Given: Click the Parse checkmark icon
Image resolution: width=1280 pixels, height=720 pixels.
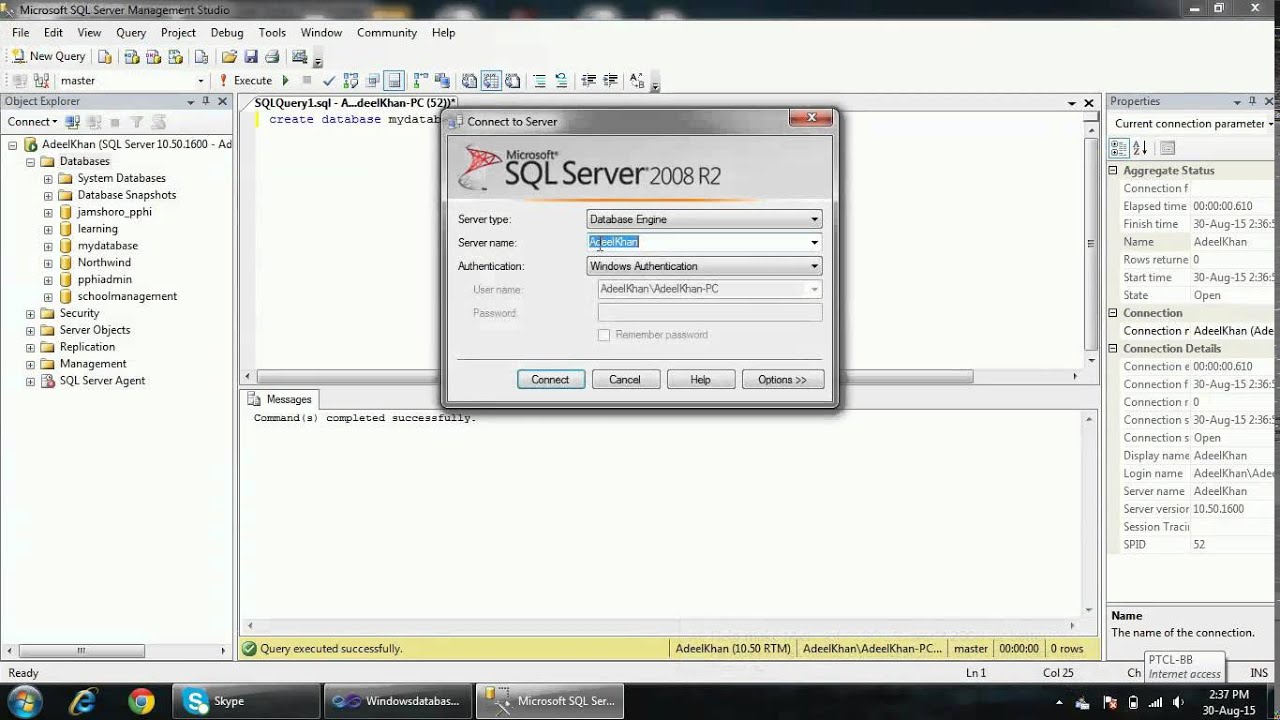Looking at the screenshot, I should [x=329, y=80].
